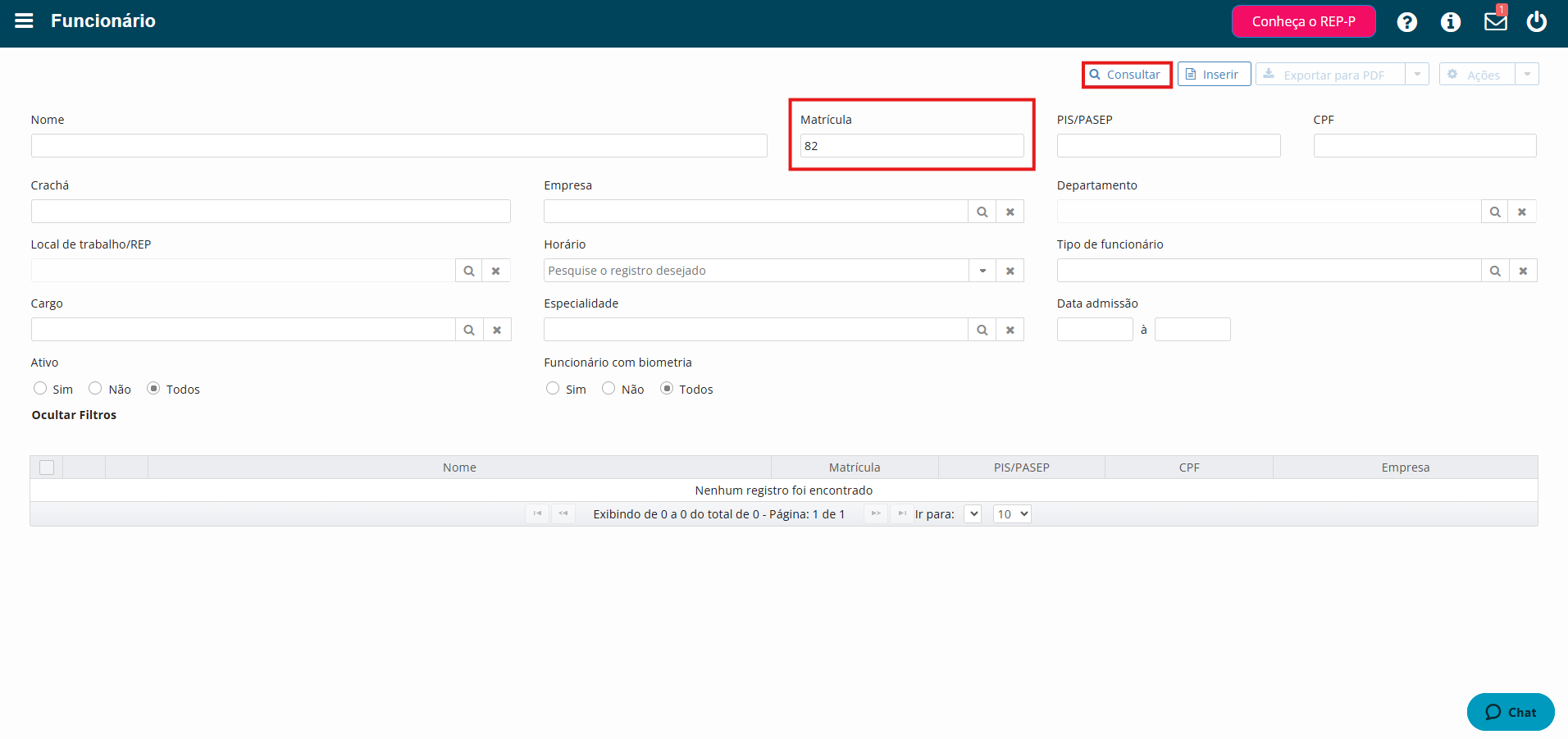Open the hamburger navigation menu
This screenshot has height=739, width=1568.
24,21
